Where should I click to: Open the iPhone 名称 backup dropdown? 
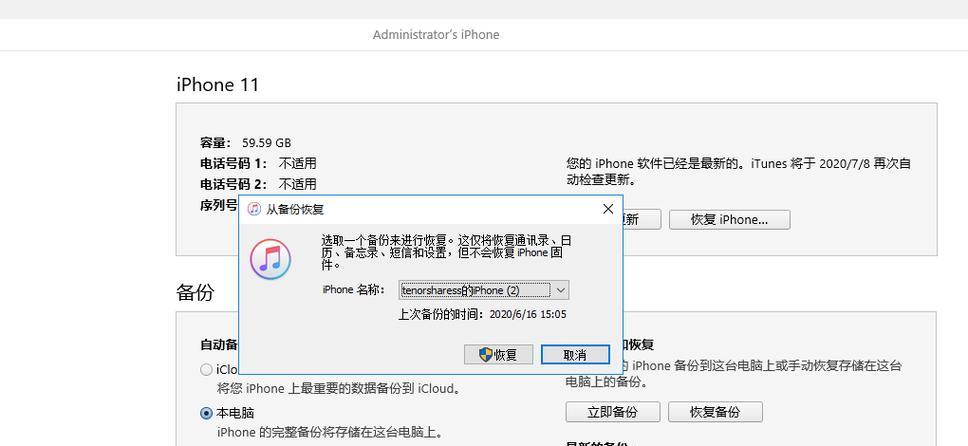[484, 290]
